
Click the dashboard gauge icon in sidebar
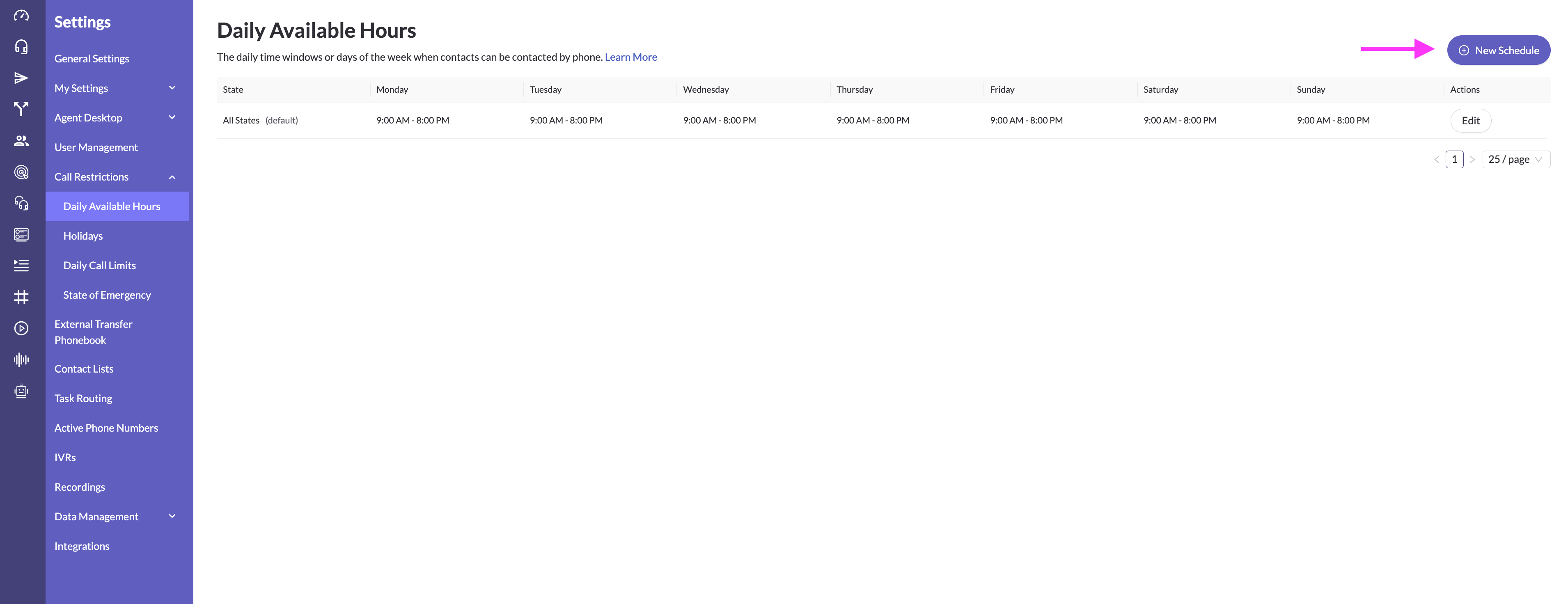pyautogui.click(x=21, y=15)
